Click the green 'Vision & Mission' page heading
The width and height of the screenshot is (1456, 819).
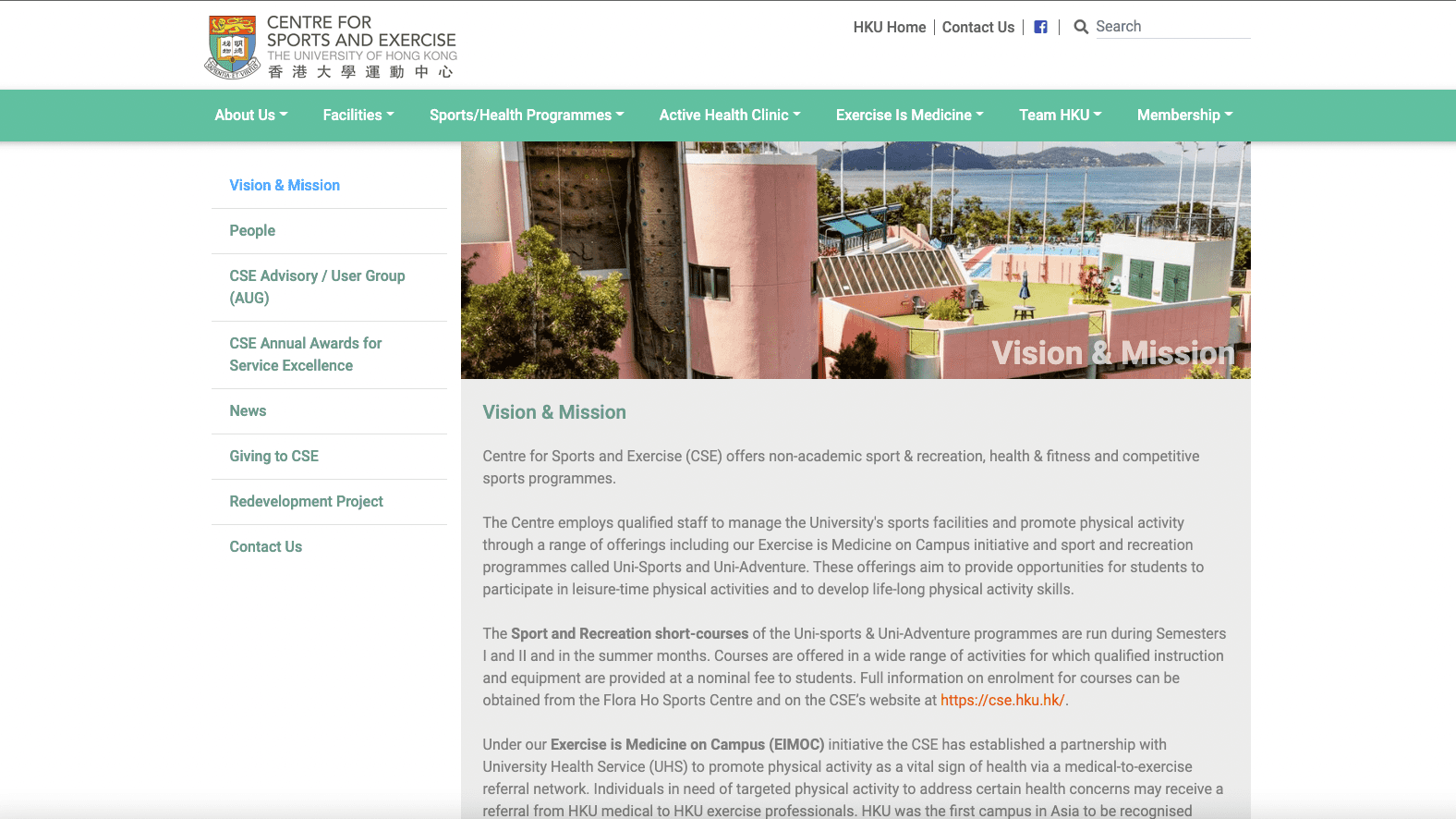[554, 412]
